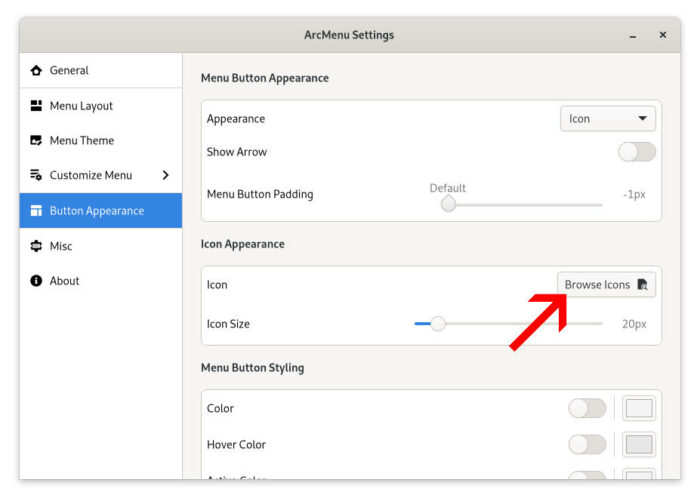The height and width of the screenshot is (501, 700).
Task: Click the Icon Size slider handle
Action: coord(438,324)
